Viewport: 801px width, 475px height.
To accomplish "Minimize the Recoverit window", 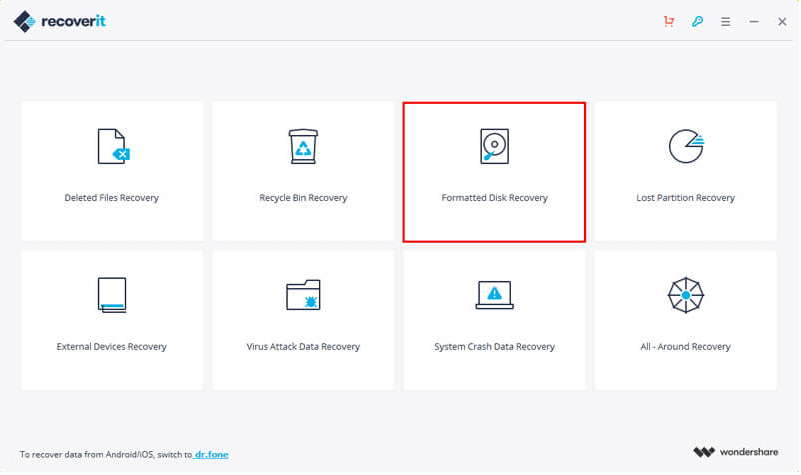I will pos(754,21).
